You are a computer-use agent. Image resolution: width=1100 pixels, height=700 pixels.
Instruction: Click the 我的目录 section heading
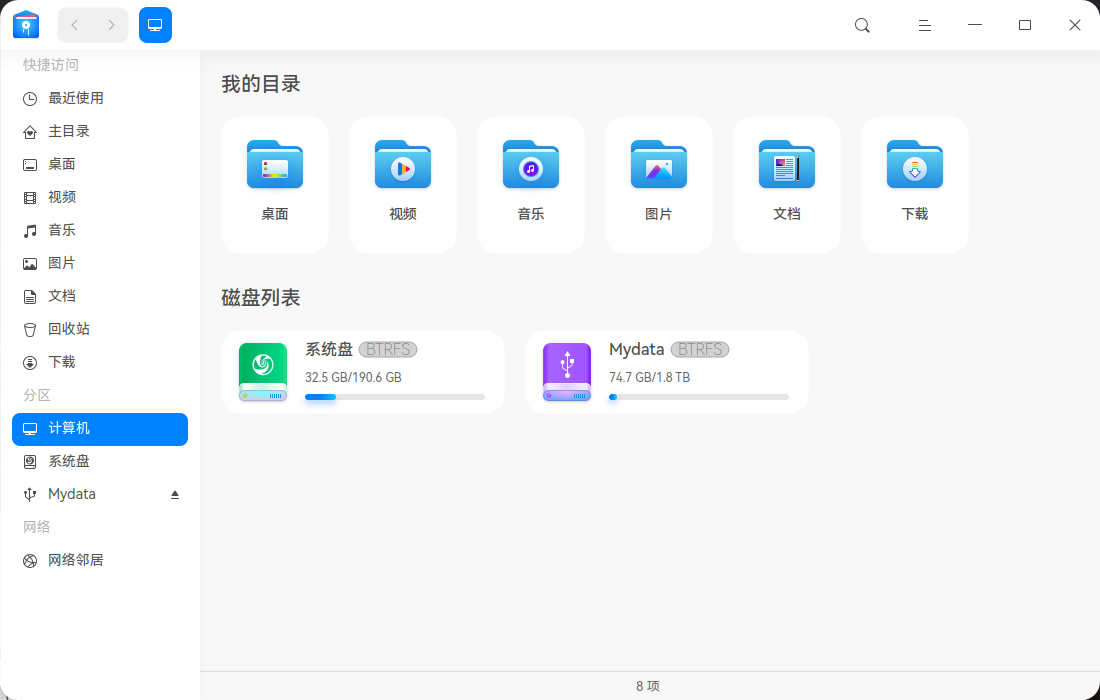[x=261, y=84]
